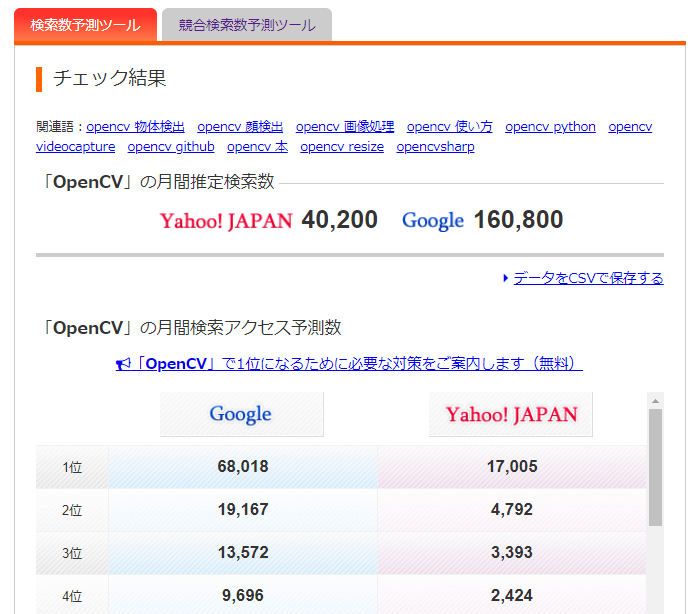
Task: Select Google value 19,167 in 2位 row
Action: [243, 509]
